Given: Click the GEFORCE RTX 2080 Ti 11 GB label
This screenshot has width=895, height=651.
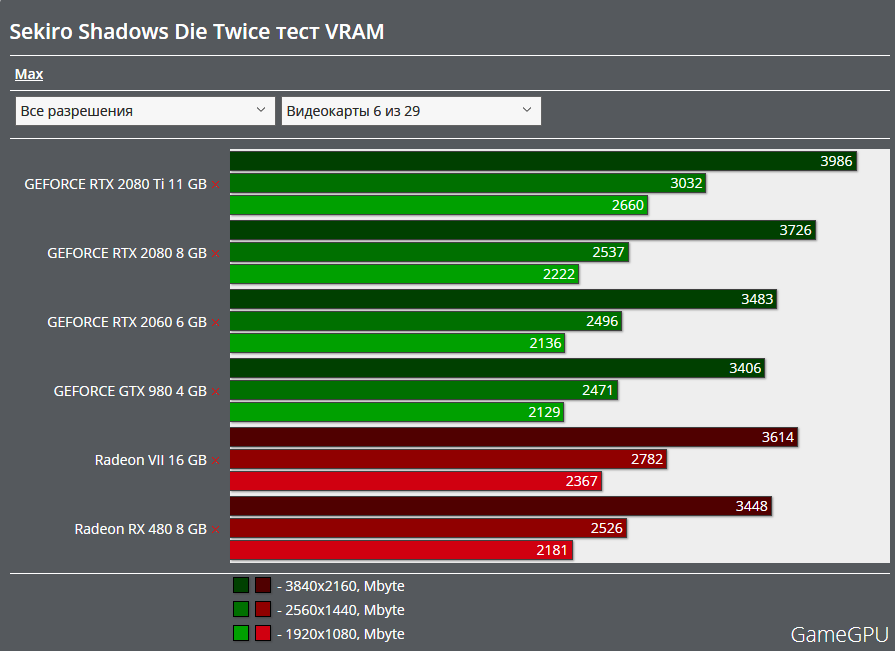Looking at the screenshot, I should click(x=115, y=184).
